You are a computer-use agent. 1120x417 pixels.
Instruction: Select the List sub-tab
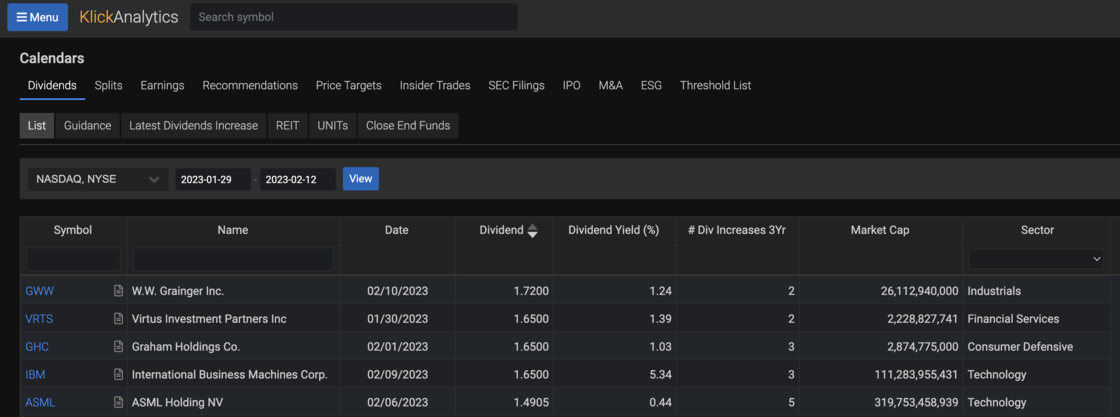click(x=36, y=126)
